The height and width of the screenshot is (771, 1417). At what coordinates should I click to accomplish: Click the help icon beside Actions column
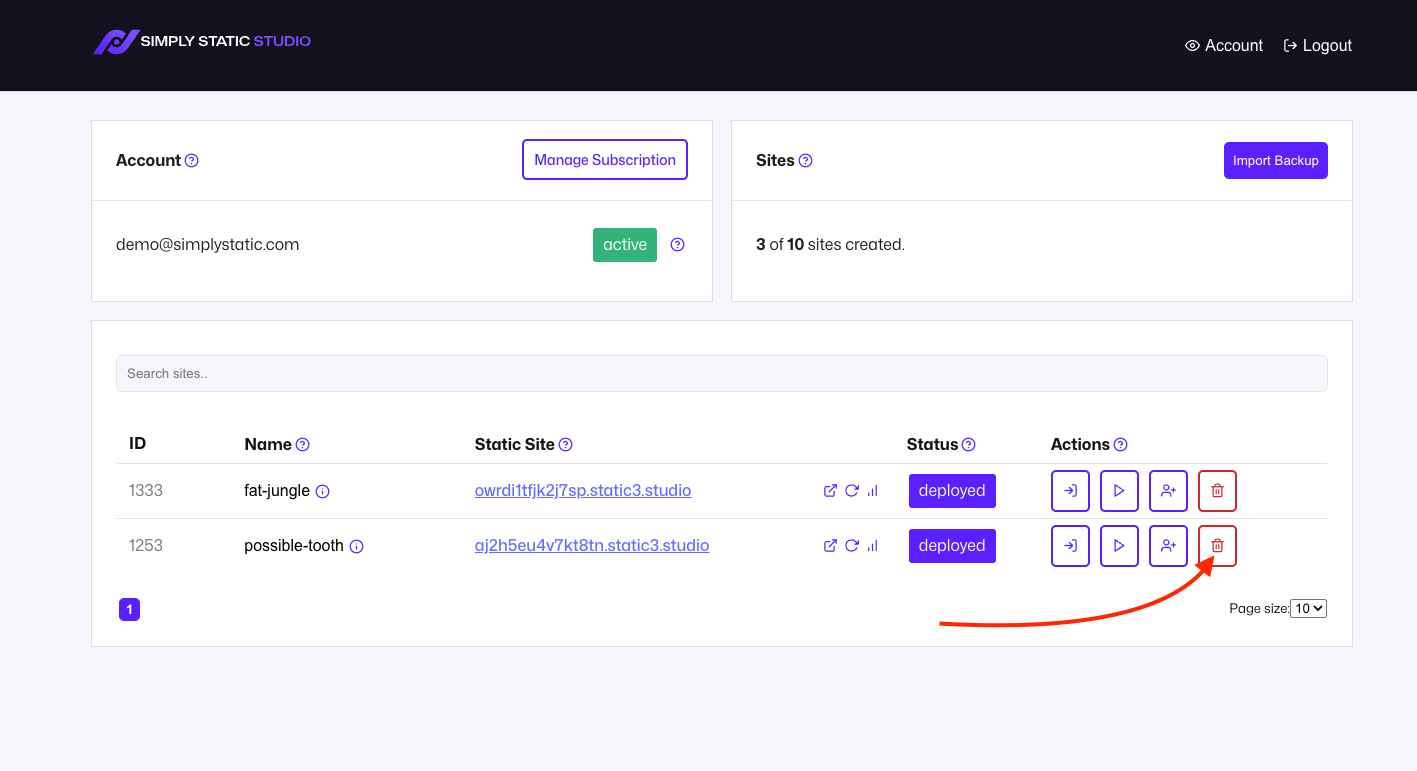coord(1121,445)
